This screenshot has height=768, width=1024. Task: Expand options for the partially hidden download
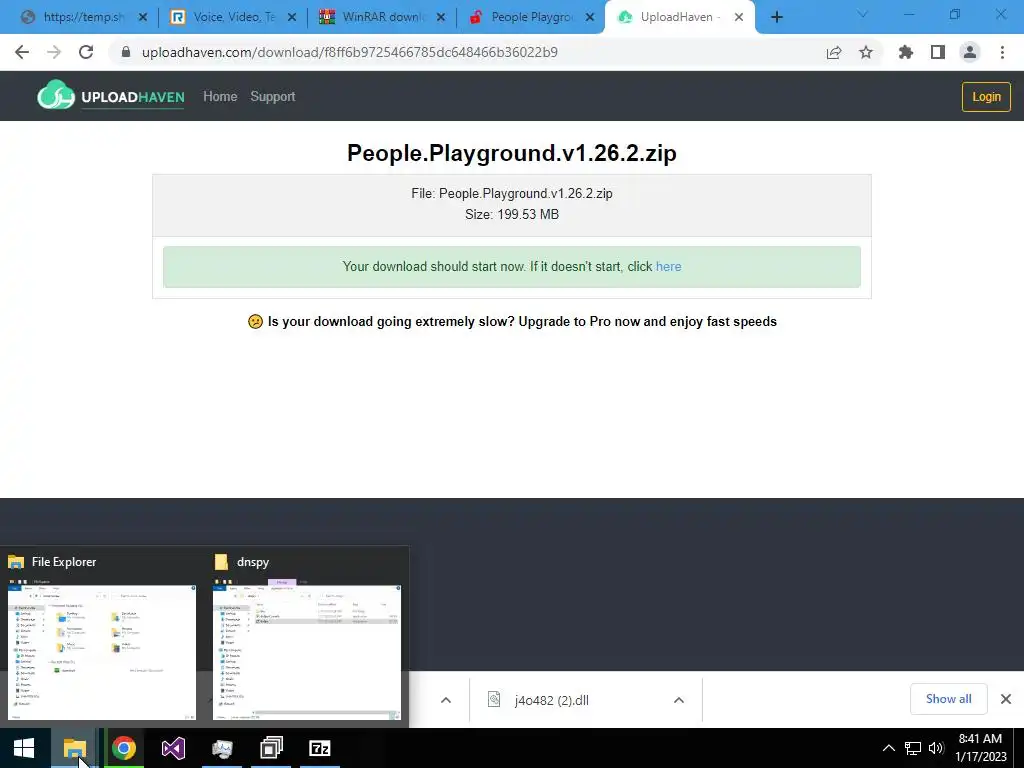[445, 700]
